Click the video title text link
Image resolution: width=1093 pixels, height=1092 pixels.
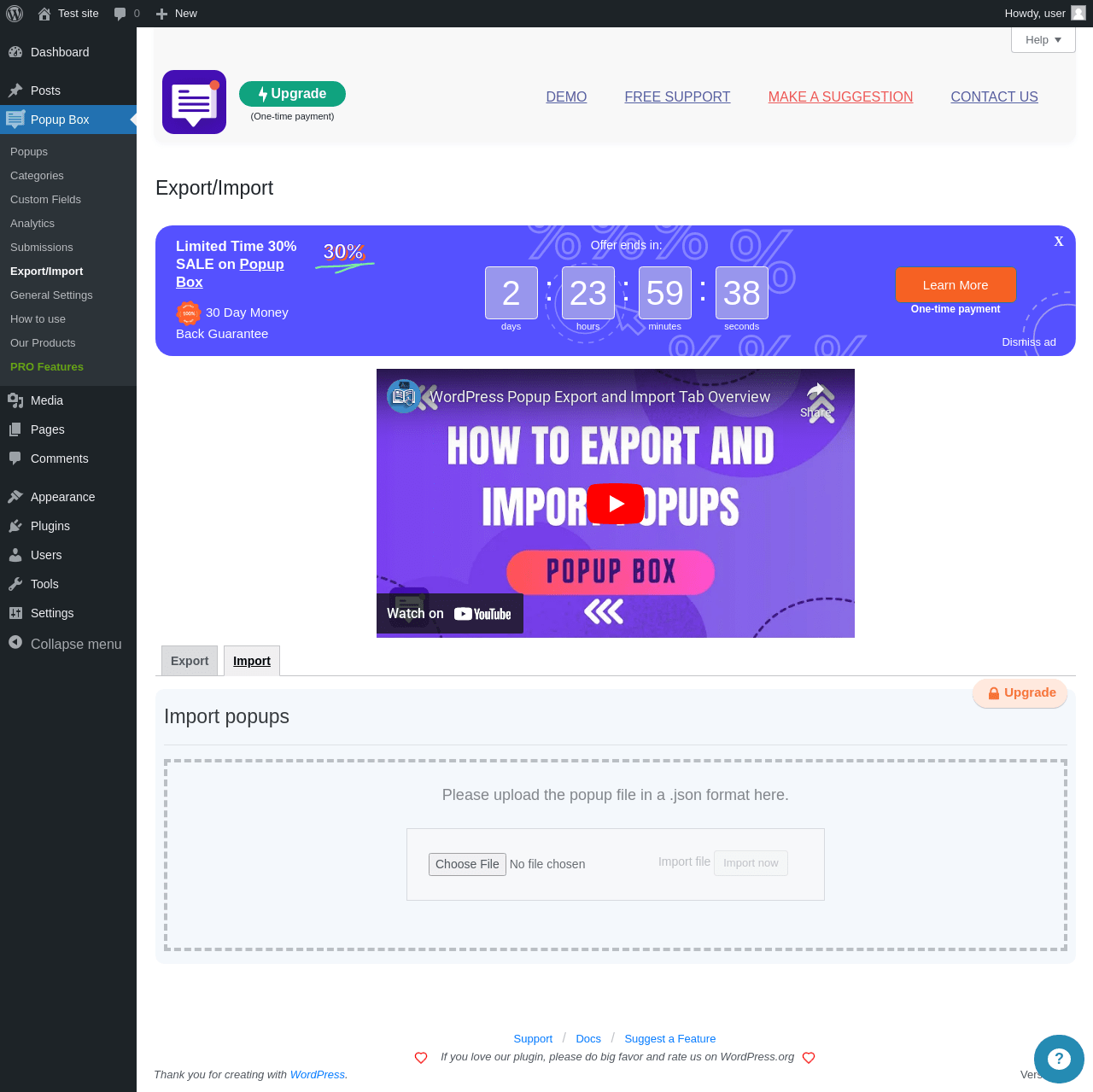tap(600, 397)
